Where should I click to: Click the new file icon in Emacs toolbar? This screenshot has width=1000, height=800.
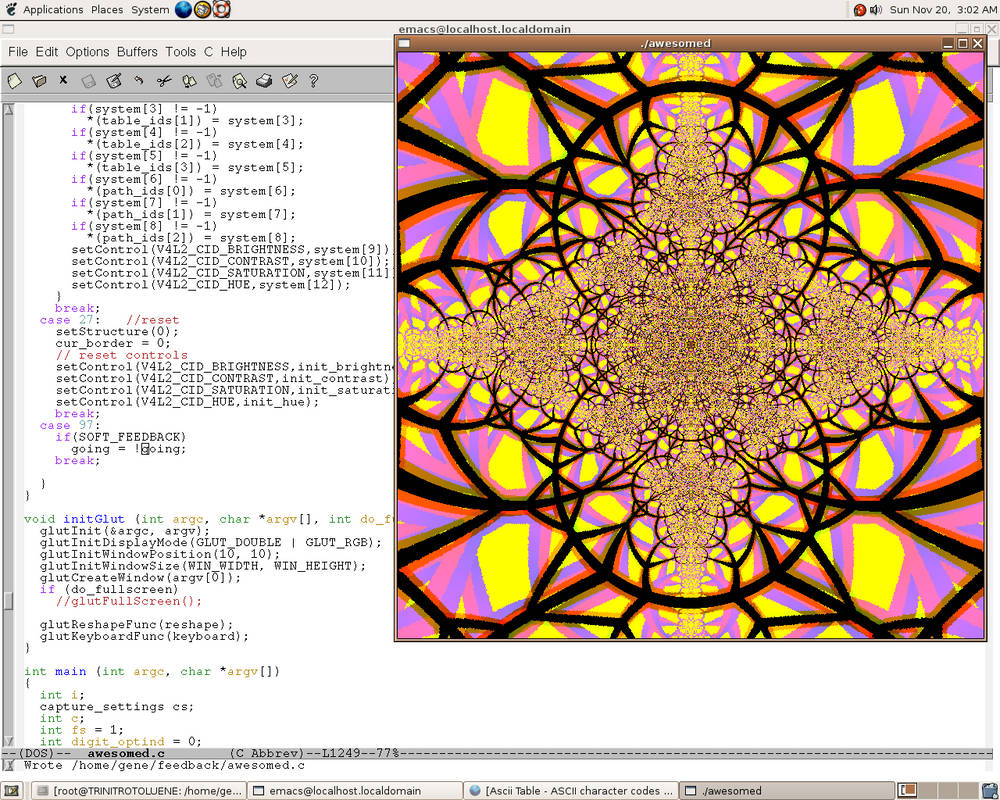click(14, 81)
